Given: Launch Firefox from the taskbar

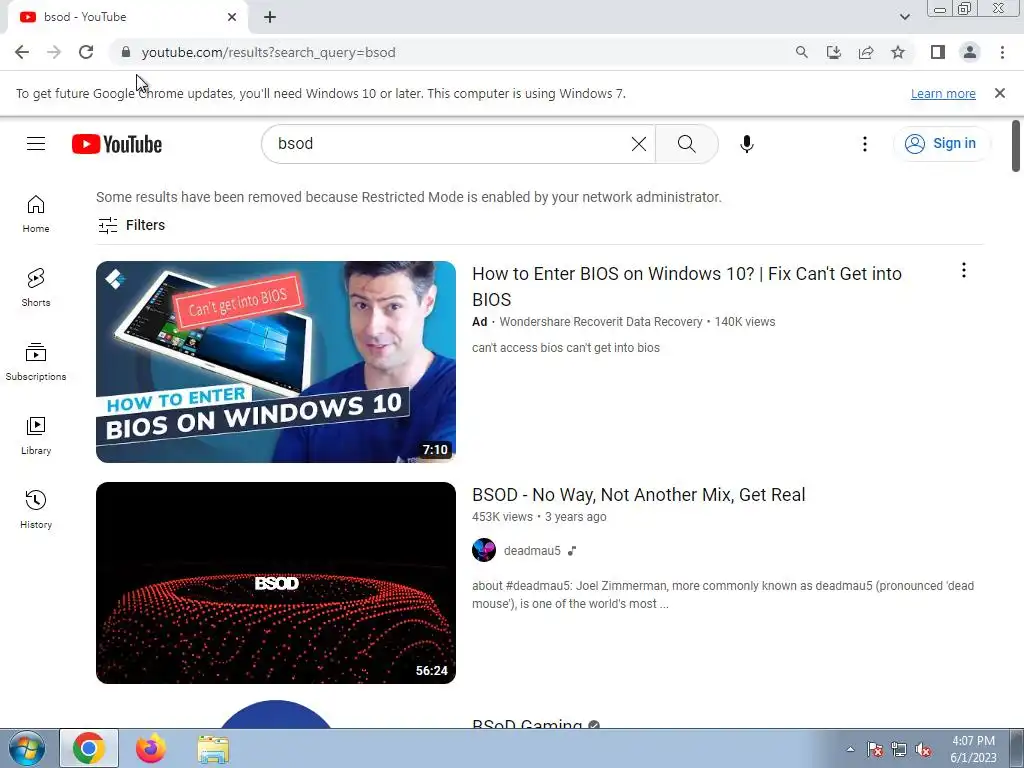Looking at the screenshot, I should pos(151,748).
